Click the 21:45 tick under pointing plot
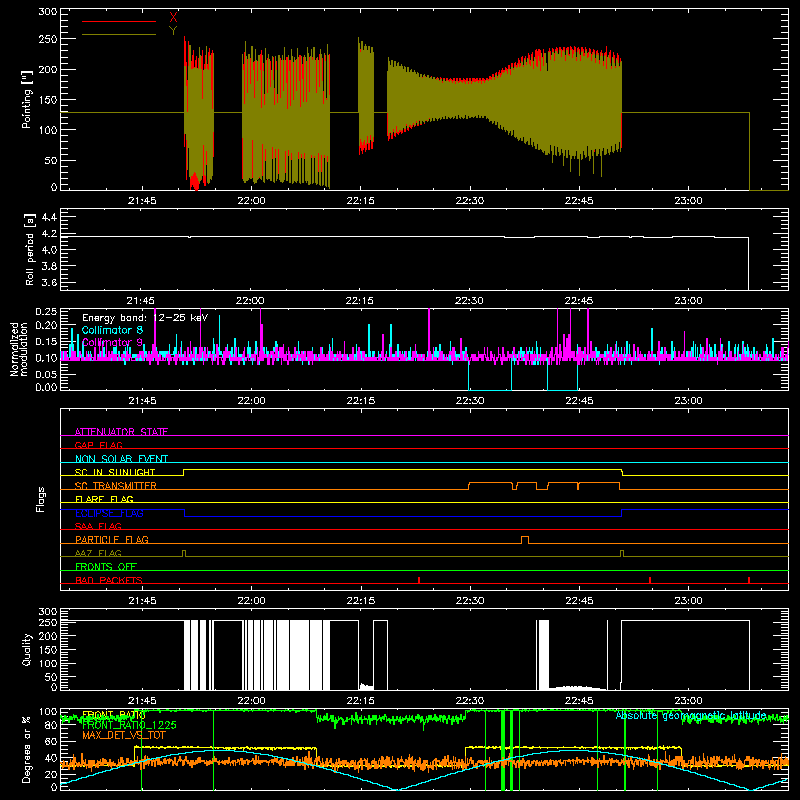Viewport: 800px width, 800px height. pos(142,201)
